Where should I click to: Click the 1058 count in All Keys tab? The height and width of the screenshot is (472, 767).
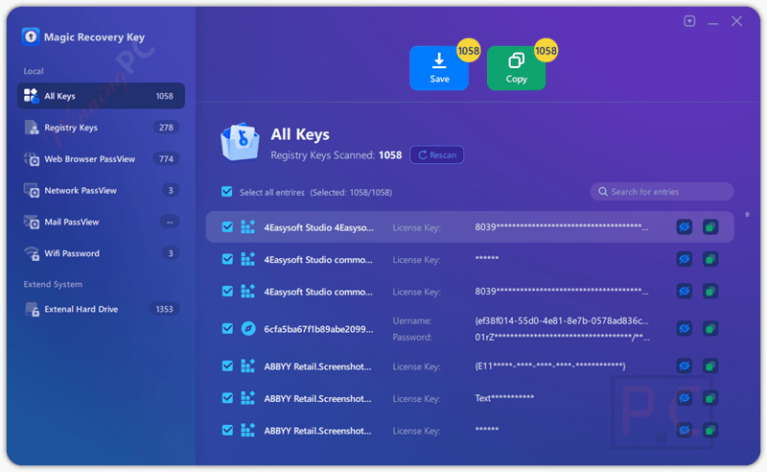click(164, 96)
